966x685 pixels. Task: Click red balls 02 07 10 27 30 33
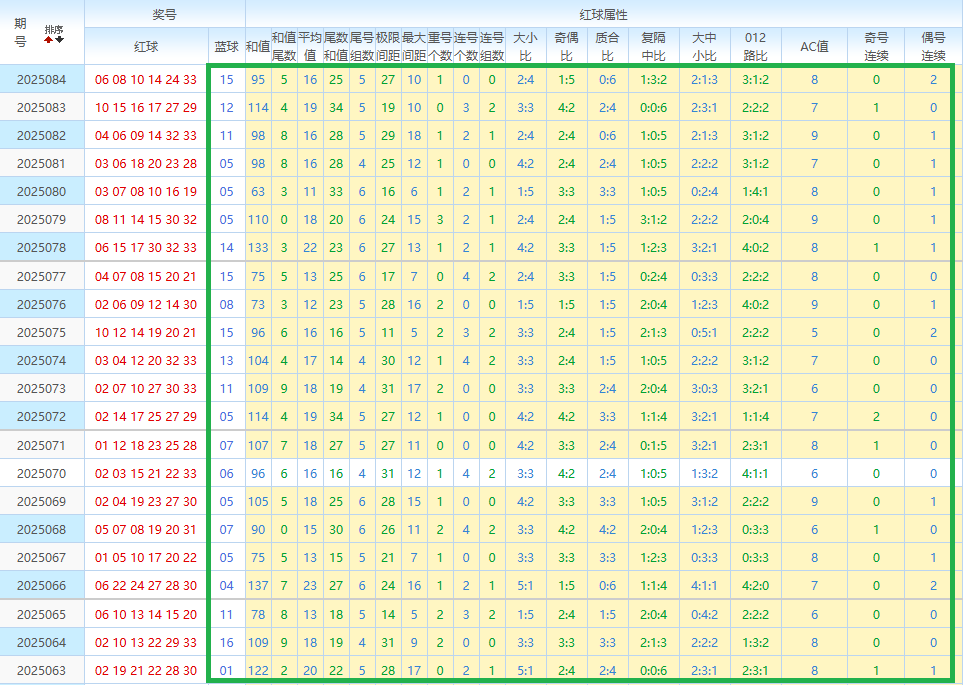(146, 389)
